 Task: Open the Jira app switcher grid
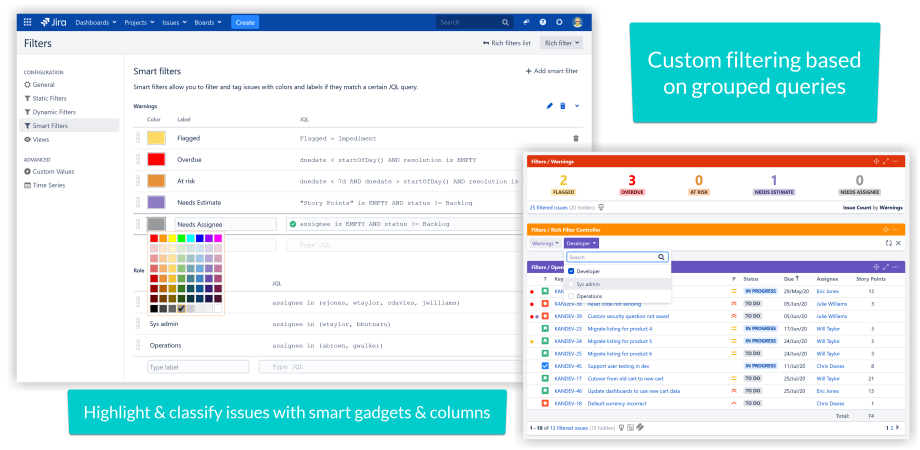point(27,22)
